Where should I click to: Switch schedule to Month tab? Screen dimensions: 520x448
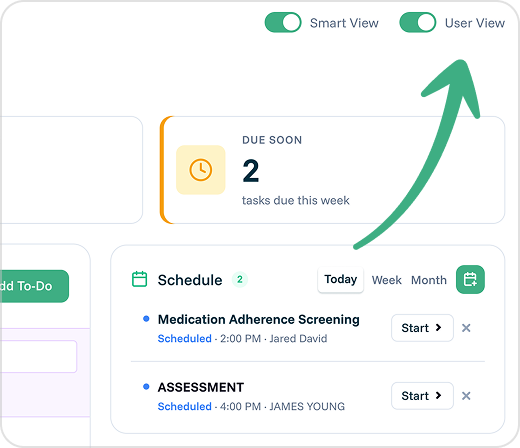tap(429, 280)
